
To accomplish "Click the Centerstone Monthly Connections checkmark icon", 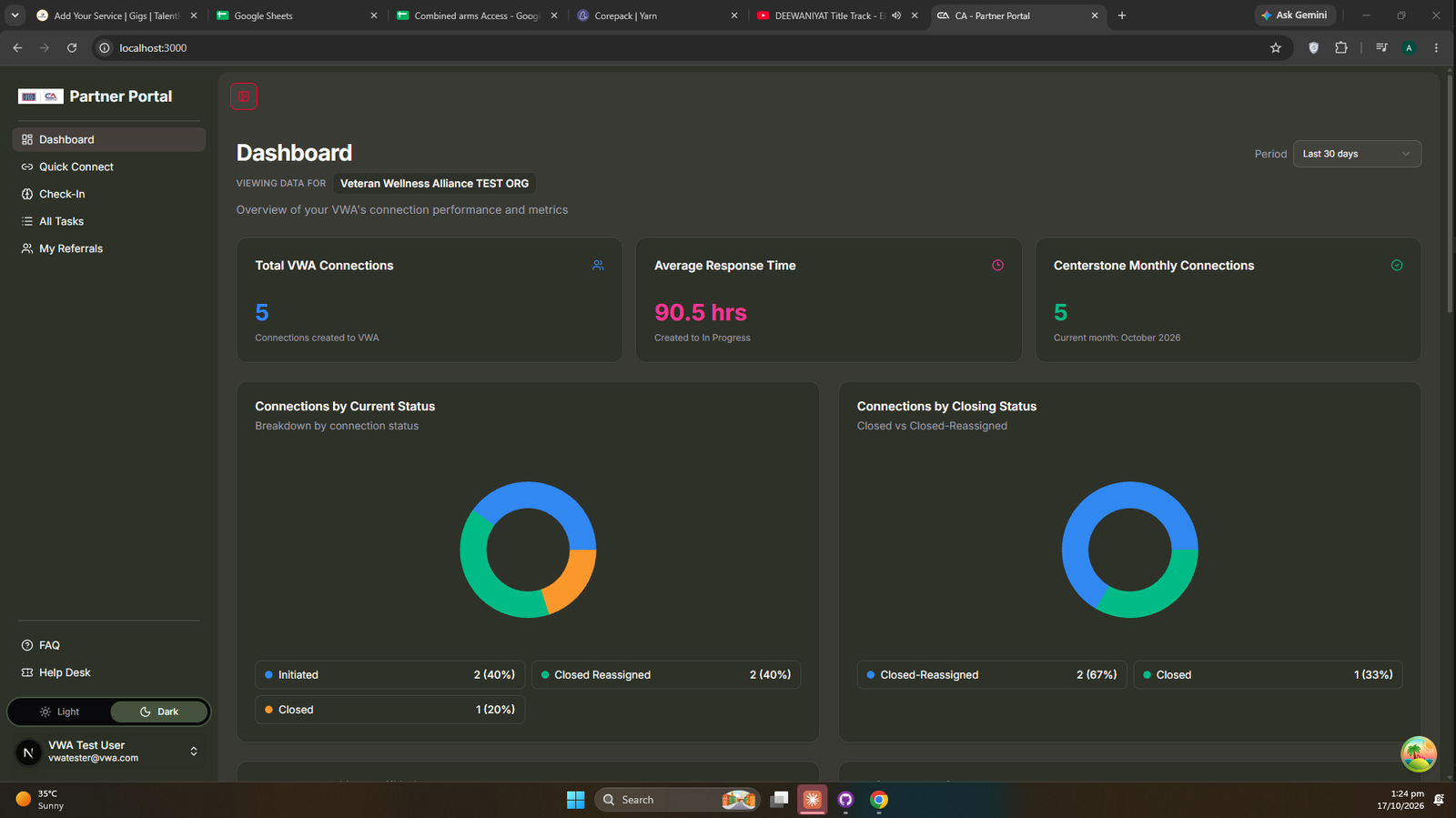I will (1397, 266).
